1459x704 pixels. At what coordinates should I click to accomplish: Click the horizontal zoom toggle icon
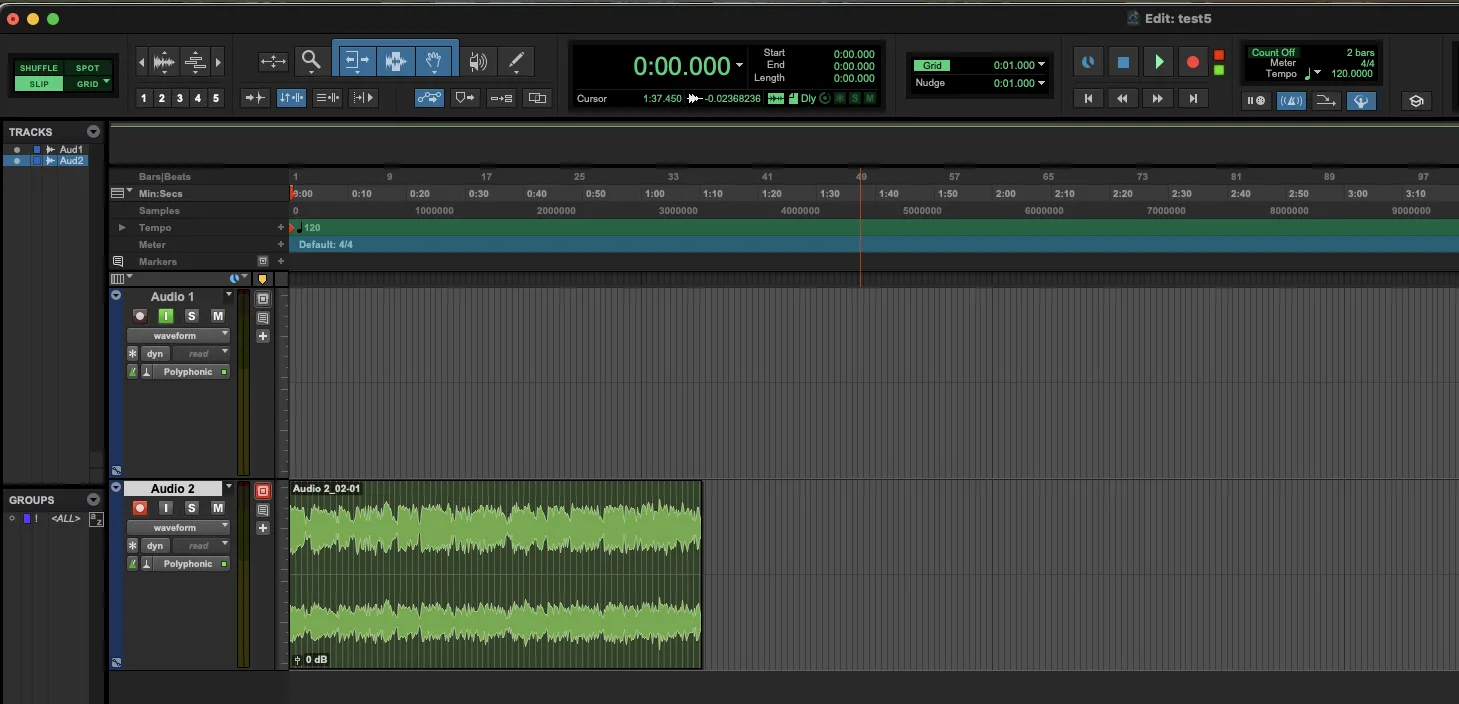273,62
